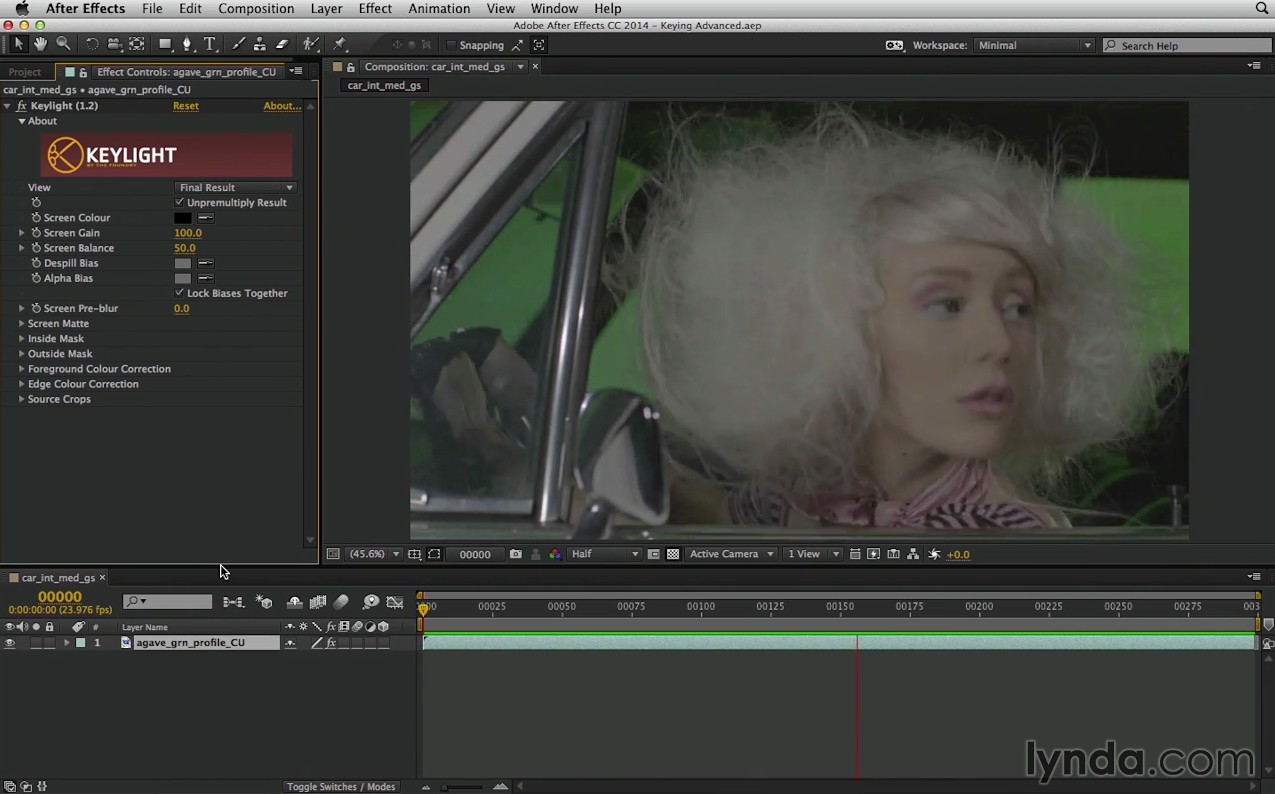Click Reset for the Keylight effect
Screen dimensions: 1275x794
(185, 106)
